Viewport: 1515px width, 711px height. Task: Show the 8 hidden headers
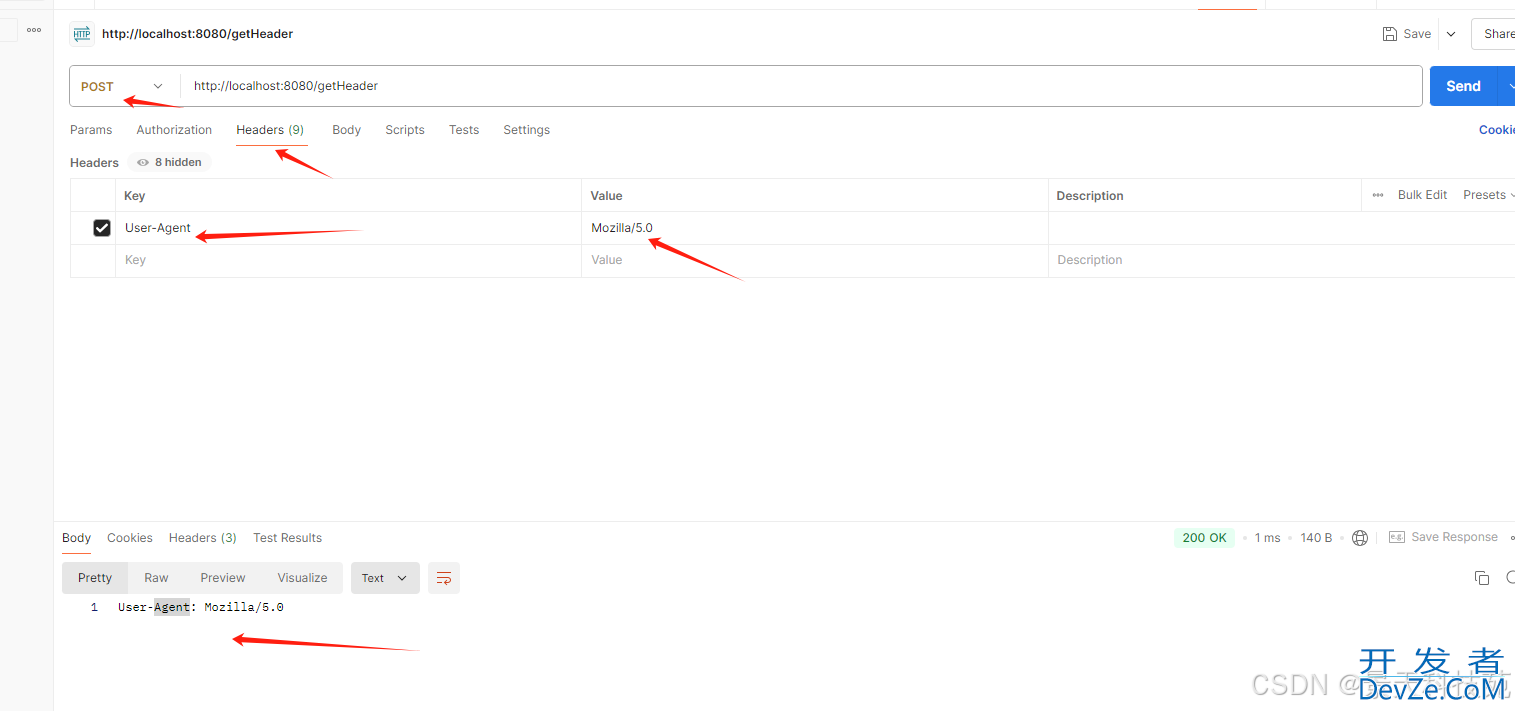click(169, 162)
